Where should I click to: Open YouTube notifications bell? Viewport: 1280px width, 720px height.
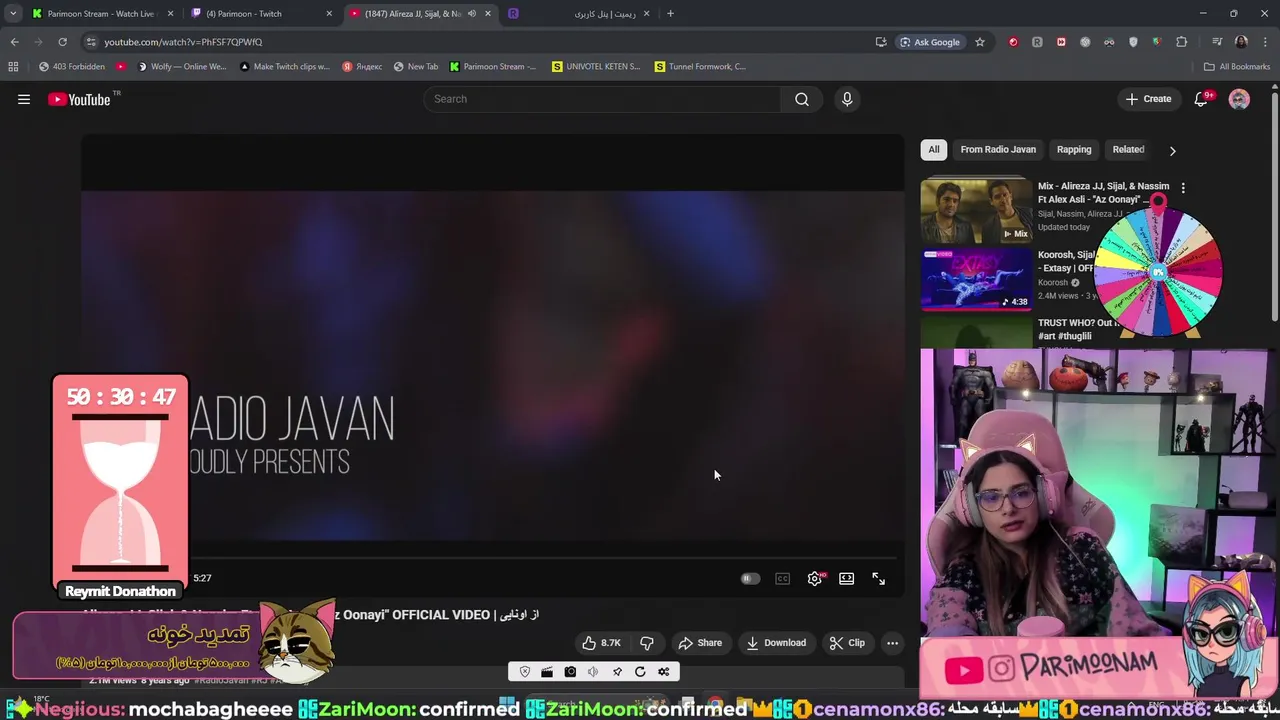click(x=1202, y=99)
